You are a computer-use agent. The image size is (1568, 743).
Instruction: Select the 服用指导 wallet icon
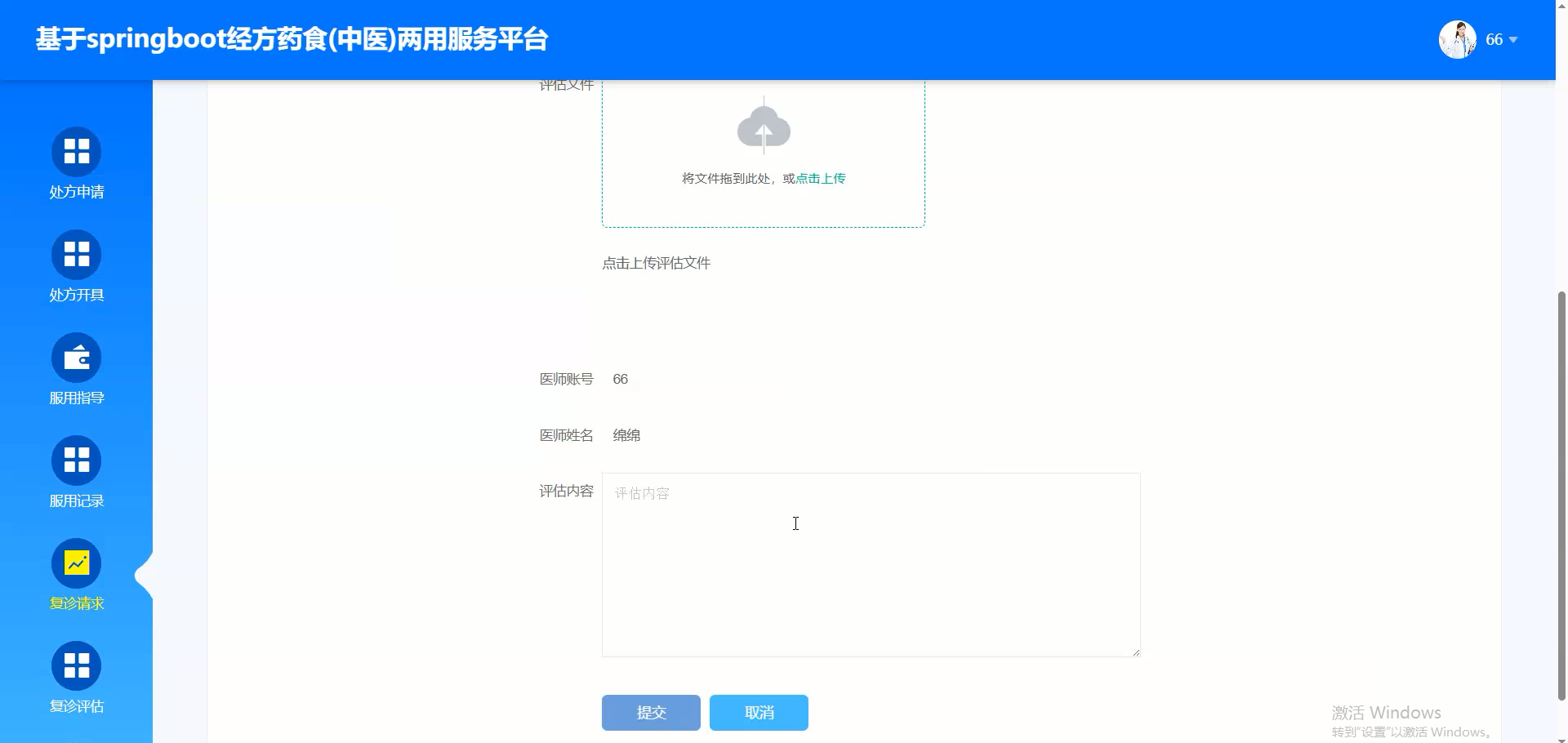coord(76,357)
